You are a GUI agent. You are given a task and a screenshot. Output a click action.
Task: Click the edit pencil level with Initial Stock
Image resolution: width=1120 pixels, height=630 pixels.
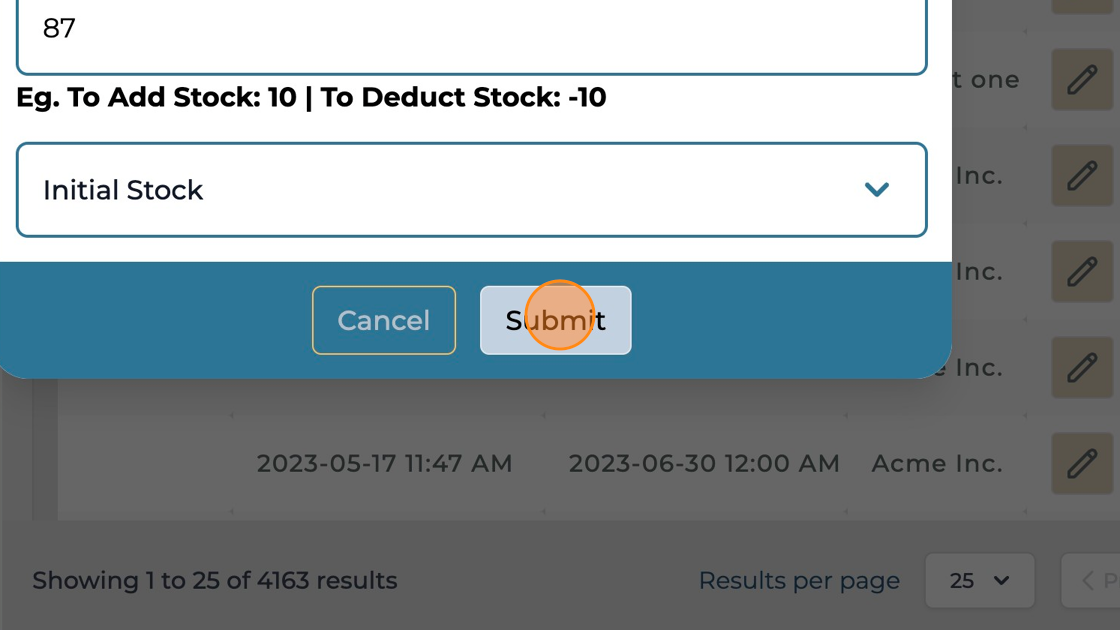(1082, 176)
